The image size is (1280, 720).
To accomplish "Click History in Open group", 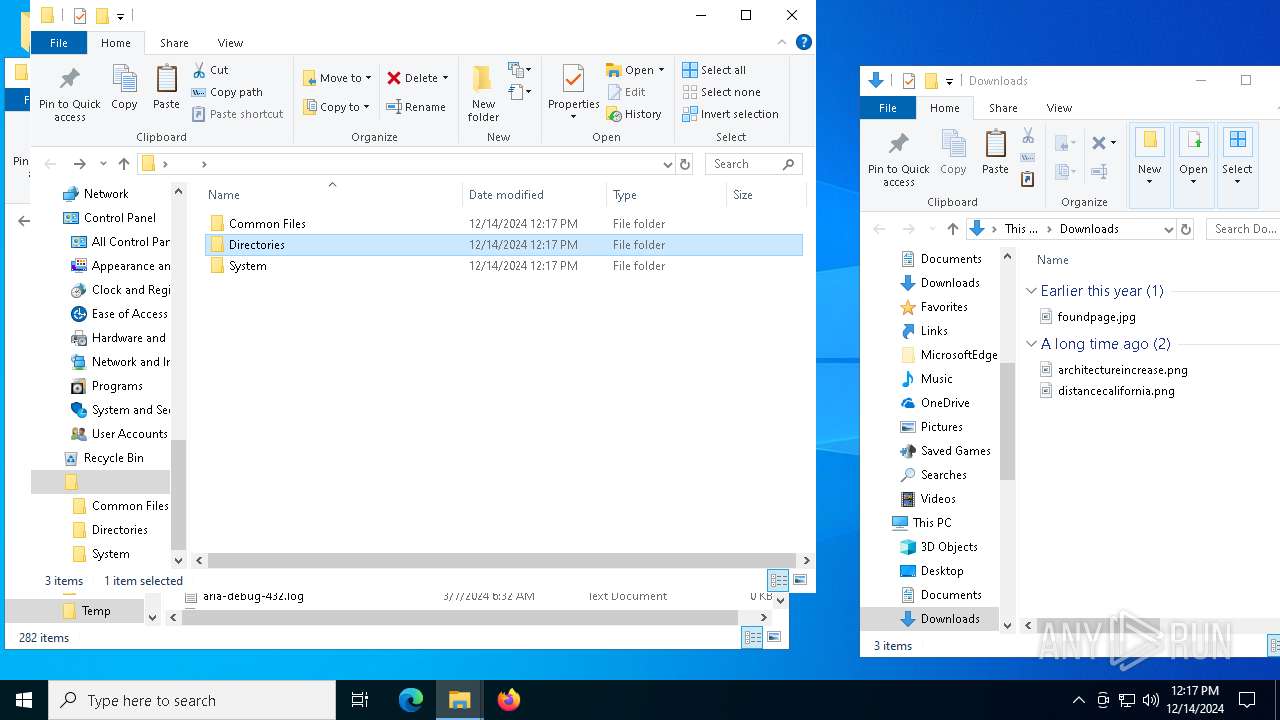I will click(x=634, y=114).
